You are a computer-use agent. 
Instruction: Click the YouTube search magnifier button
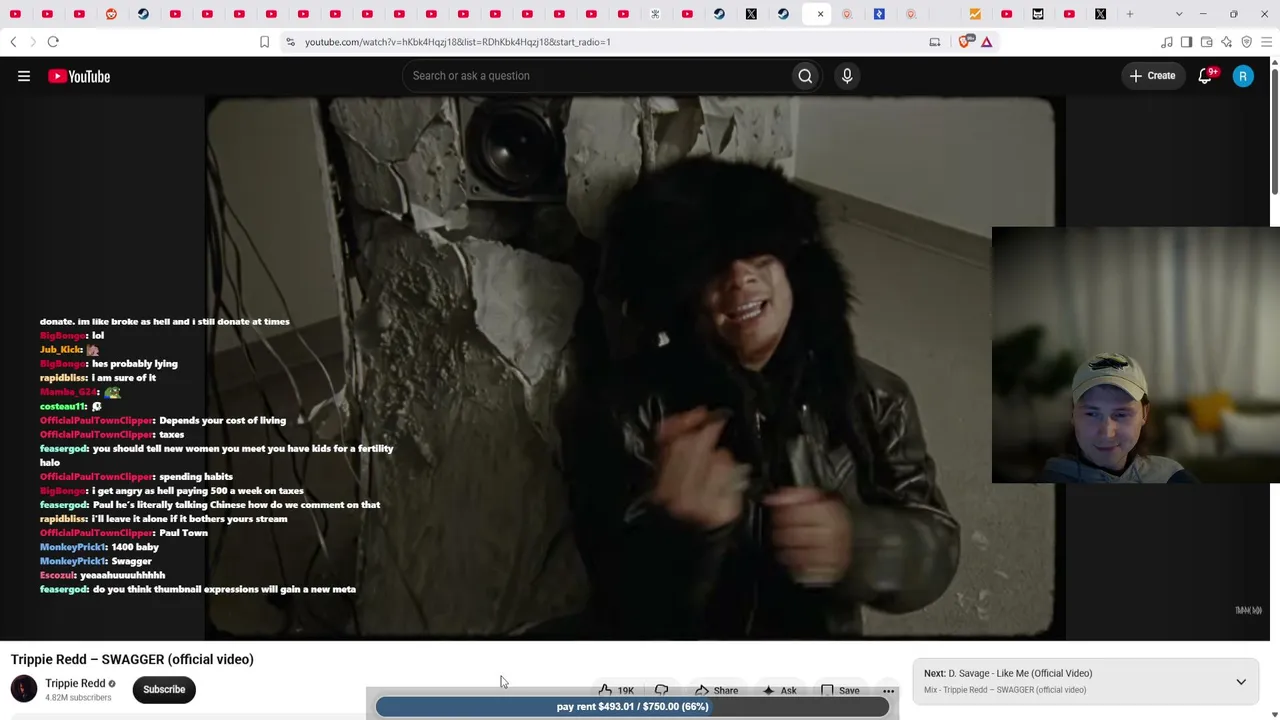click(x=805, y=76)
